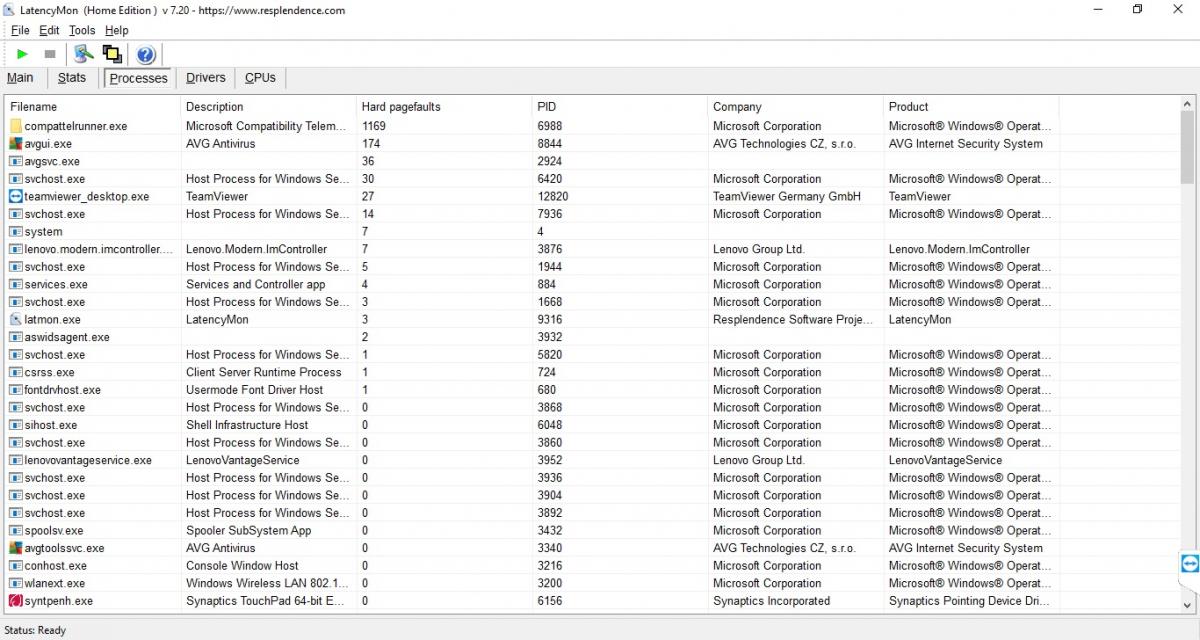Screen dimensions: 1200x640
Task: Select the system process row name
Action: (43, 232)
